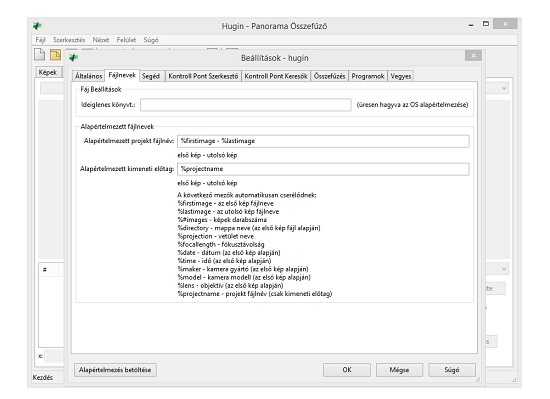Click the %date description line

(229, 253)
